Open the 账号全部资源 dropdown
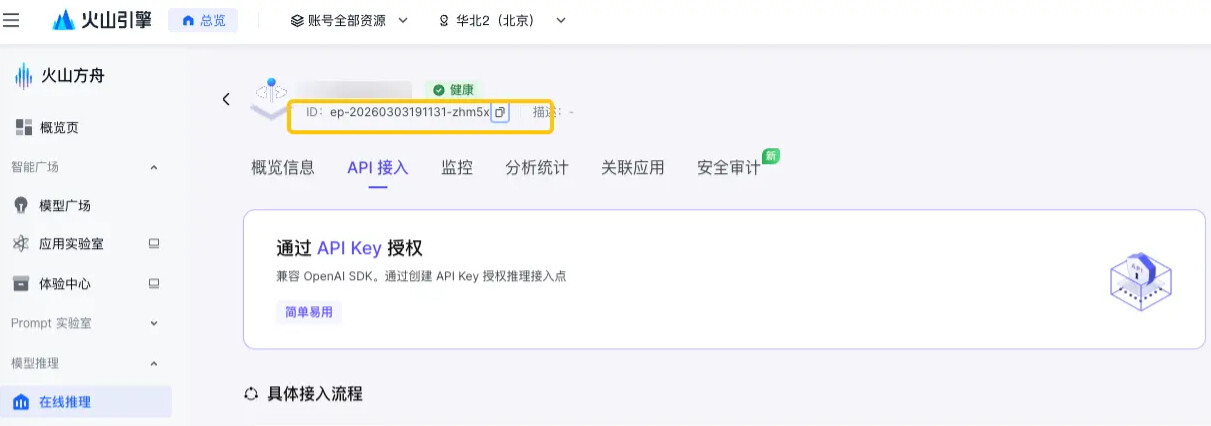 coord(349,20)
